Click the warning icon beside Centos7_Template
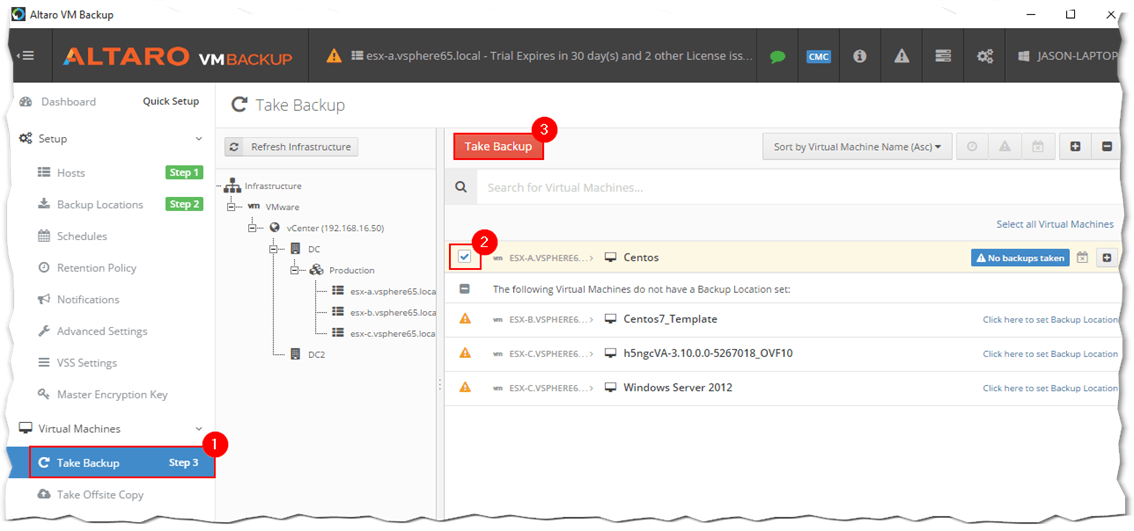Viewport: 1134px width, 531px height. pos(465,318)
